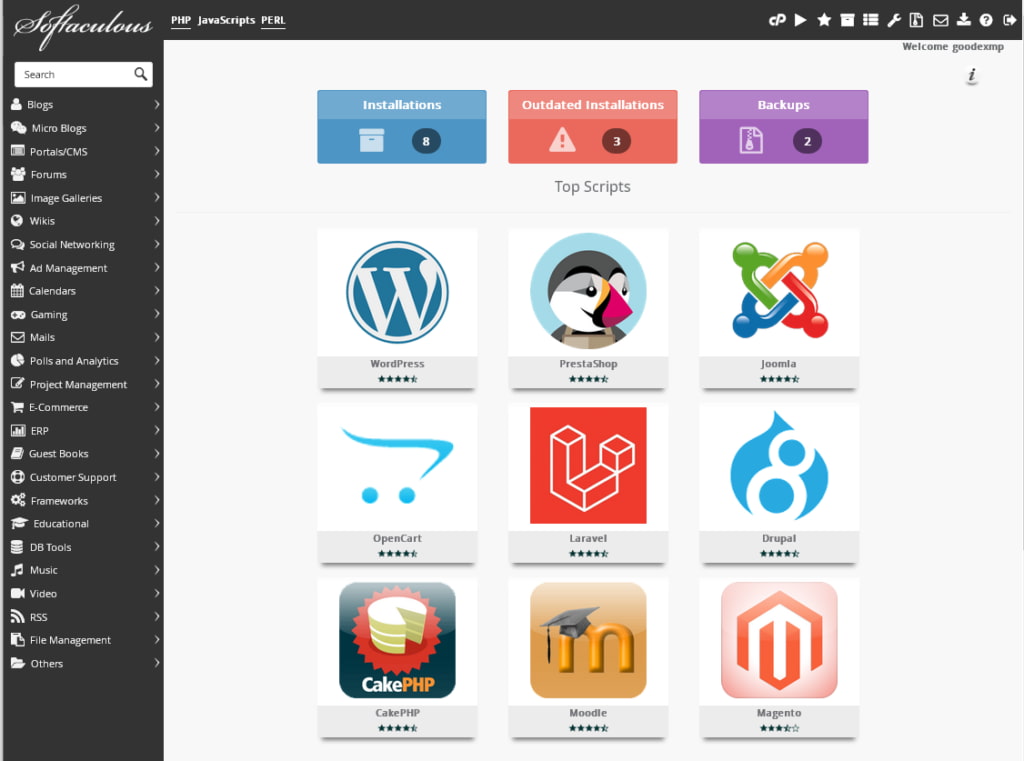Click the Softaculous logo
The image size is (1024, 761).
coord(83,26)
